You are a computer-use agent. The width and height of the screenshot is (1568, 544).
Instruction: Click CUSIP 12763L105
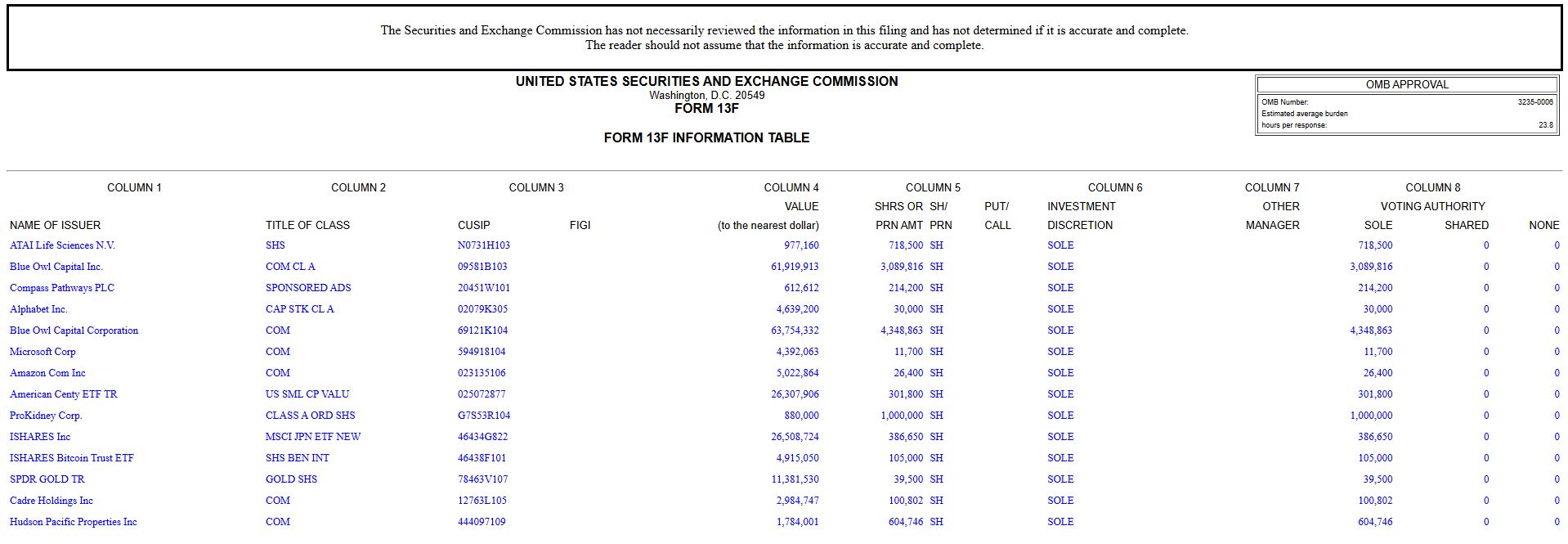click(482, 501)
